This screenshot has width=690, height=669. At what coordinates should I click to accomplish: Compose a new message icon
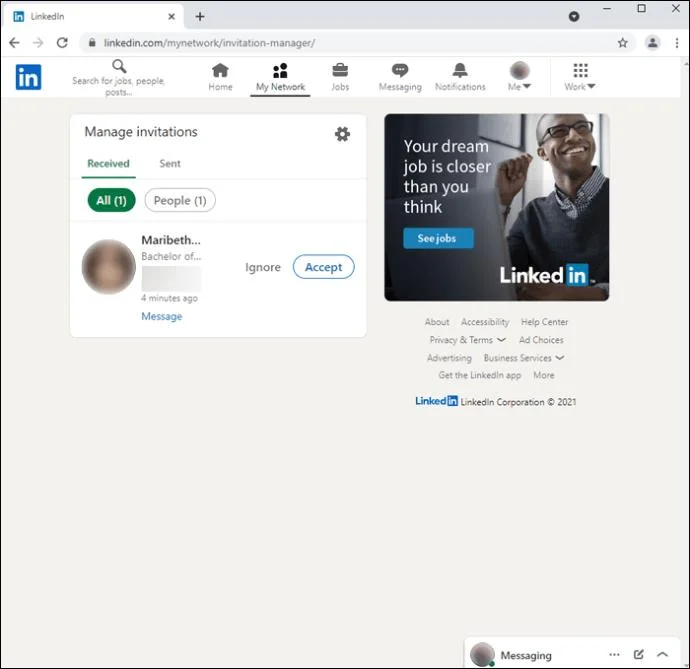pos(639,654)
